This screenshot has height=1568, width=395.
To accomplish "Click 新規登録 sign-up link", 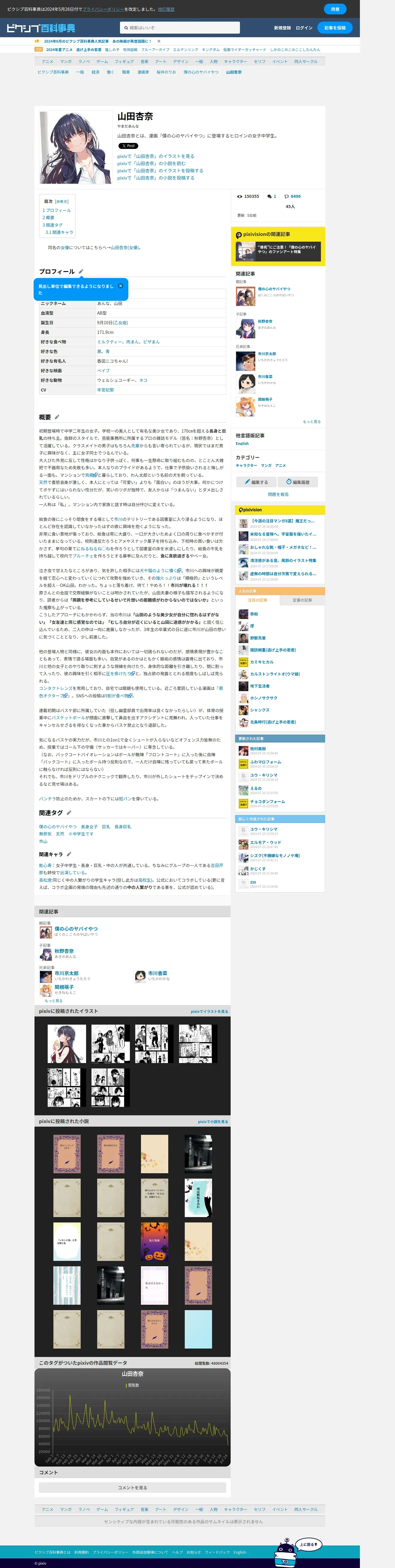I will pos(282,28).
